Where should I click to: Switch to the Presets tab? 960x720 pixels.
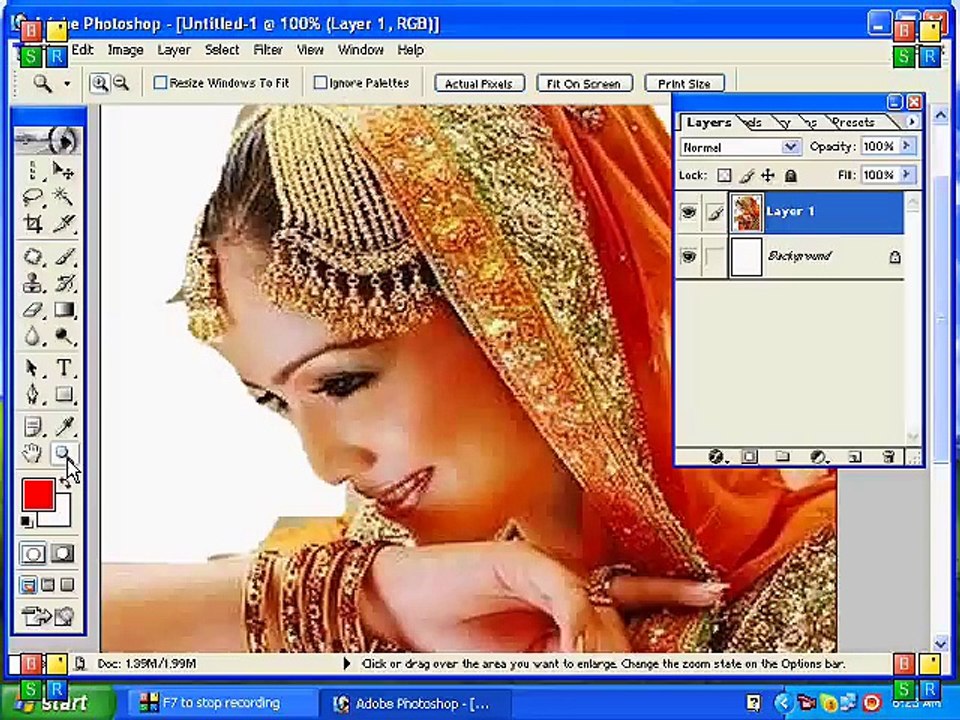coord(853,122)
